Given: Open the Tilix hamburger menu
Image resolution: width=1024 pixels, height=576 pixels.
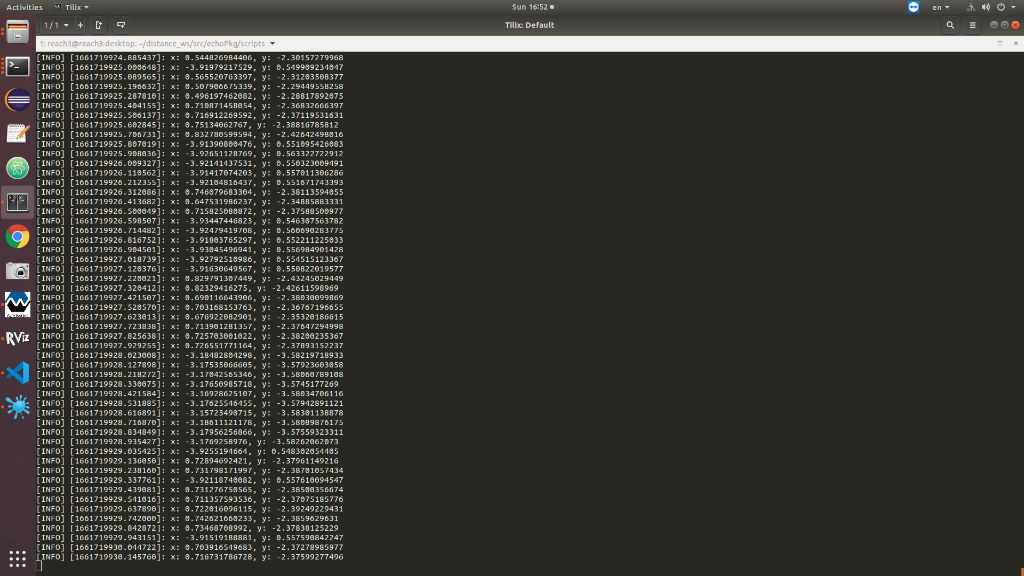Looking at the screenshot, I should 972,25.
